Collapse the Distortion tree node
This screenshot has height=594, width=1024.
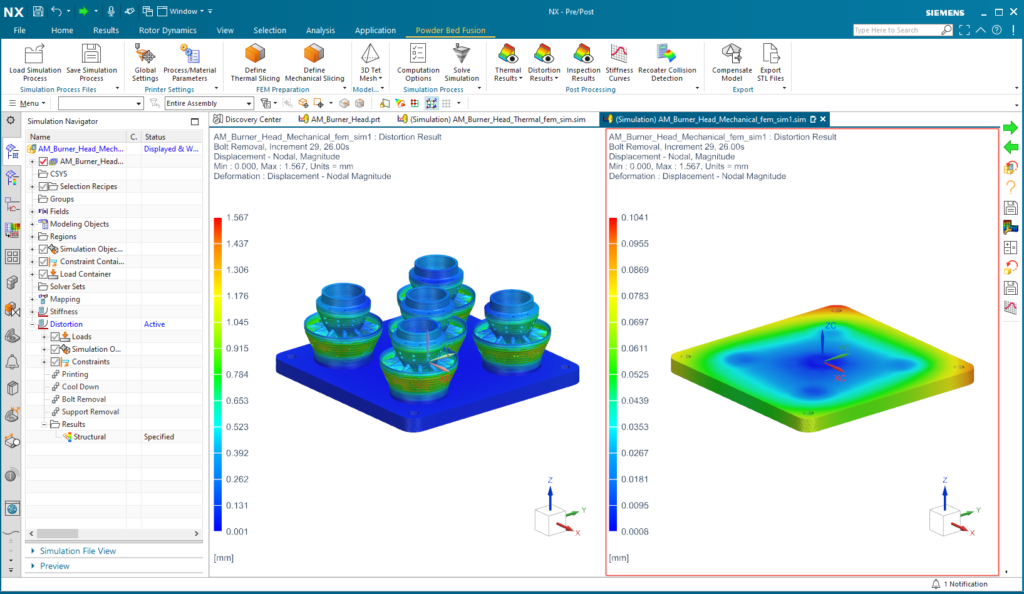coord(32,324)
